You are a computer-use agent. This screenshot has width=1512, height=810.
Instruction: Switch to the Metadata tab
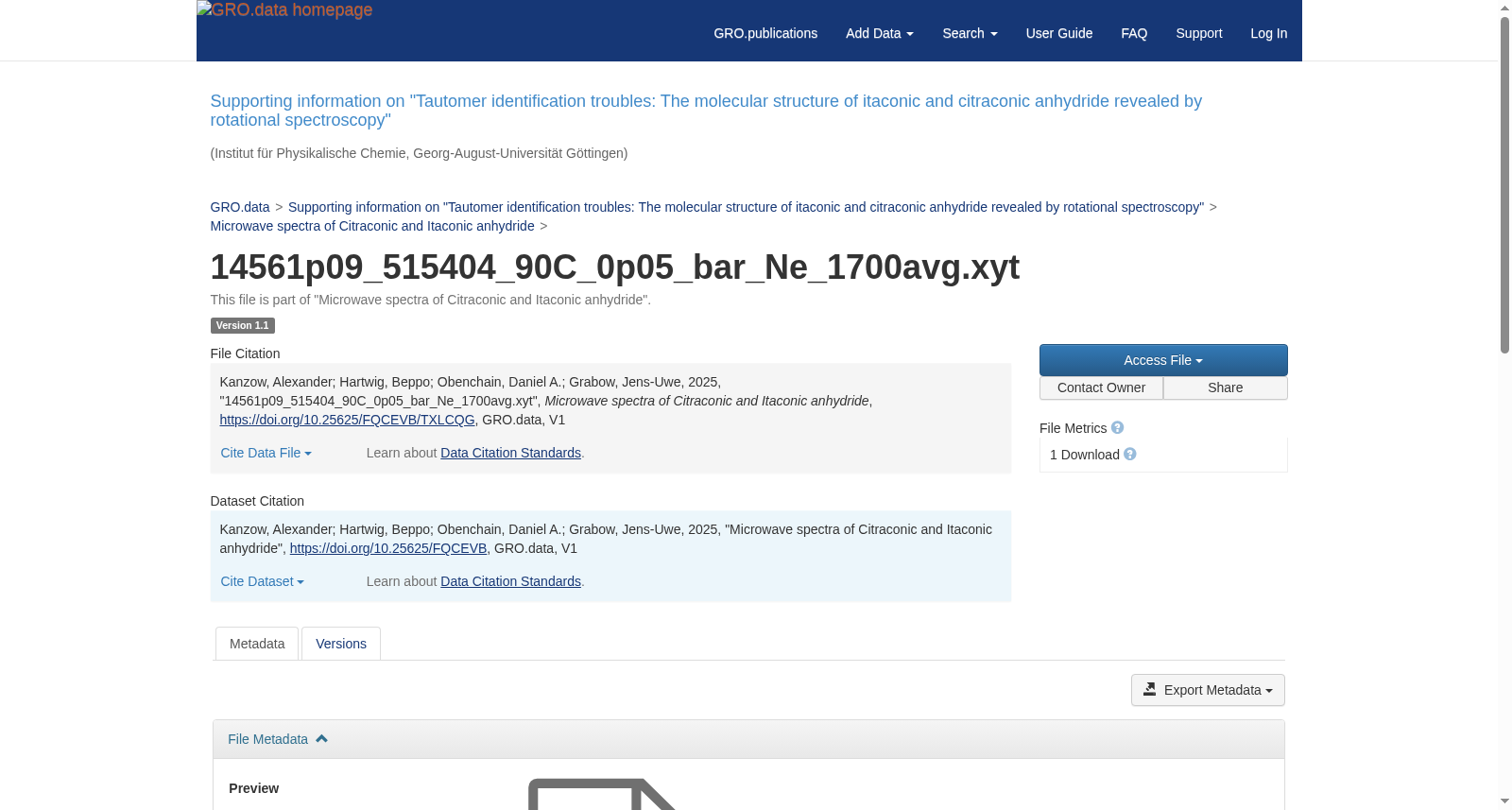click(x=257, y=644)
